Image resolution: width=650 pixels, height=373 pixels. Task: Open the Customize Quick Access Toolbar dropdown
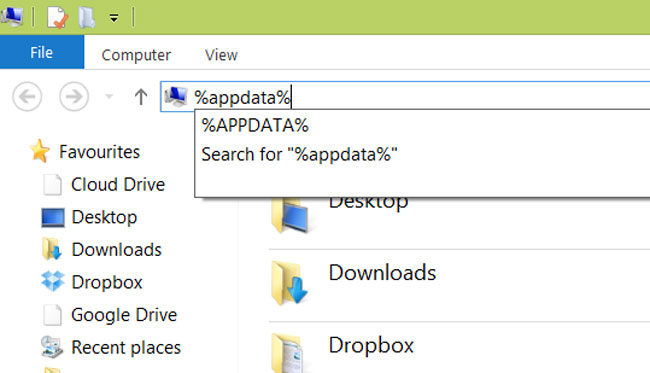pyautogui.click(x=114, y=18)
